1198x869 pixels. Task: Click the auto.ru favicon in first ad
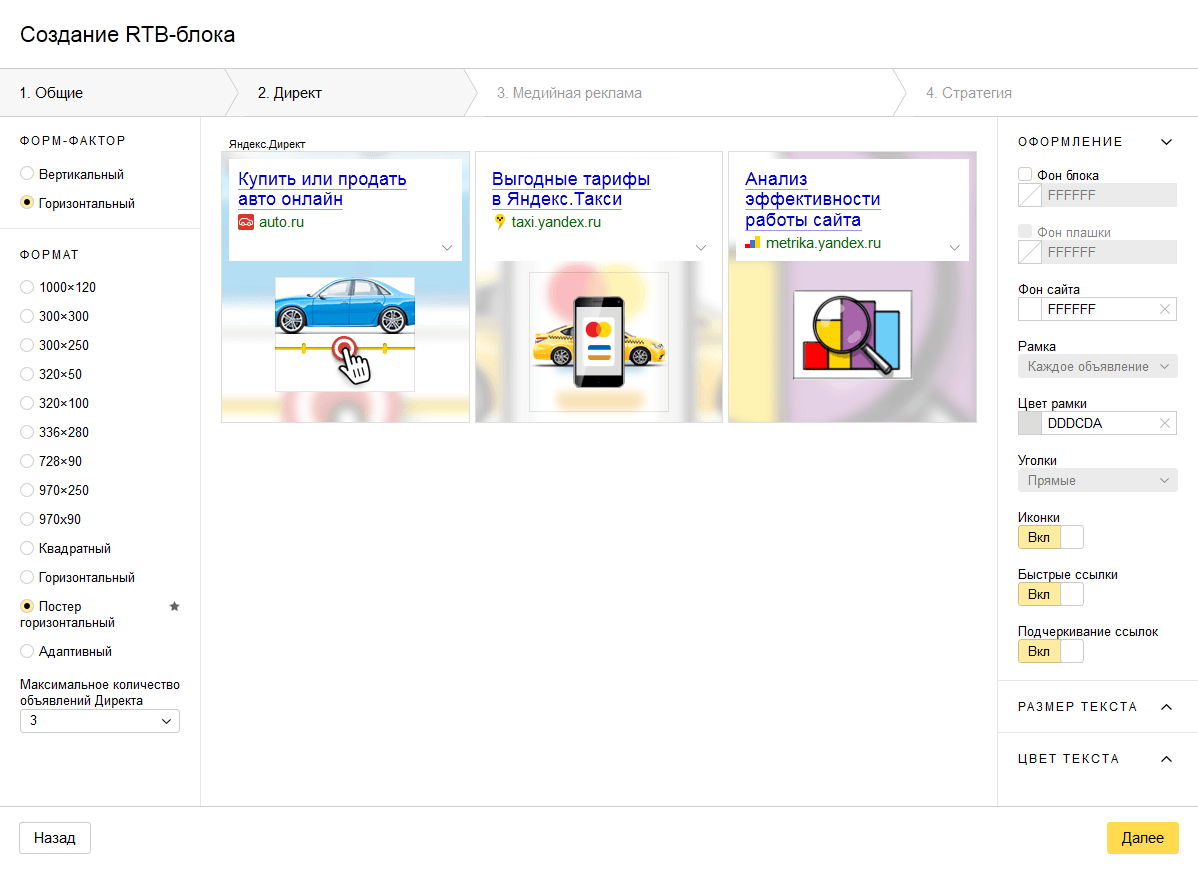coord(246,222)
